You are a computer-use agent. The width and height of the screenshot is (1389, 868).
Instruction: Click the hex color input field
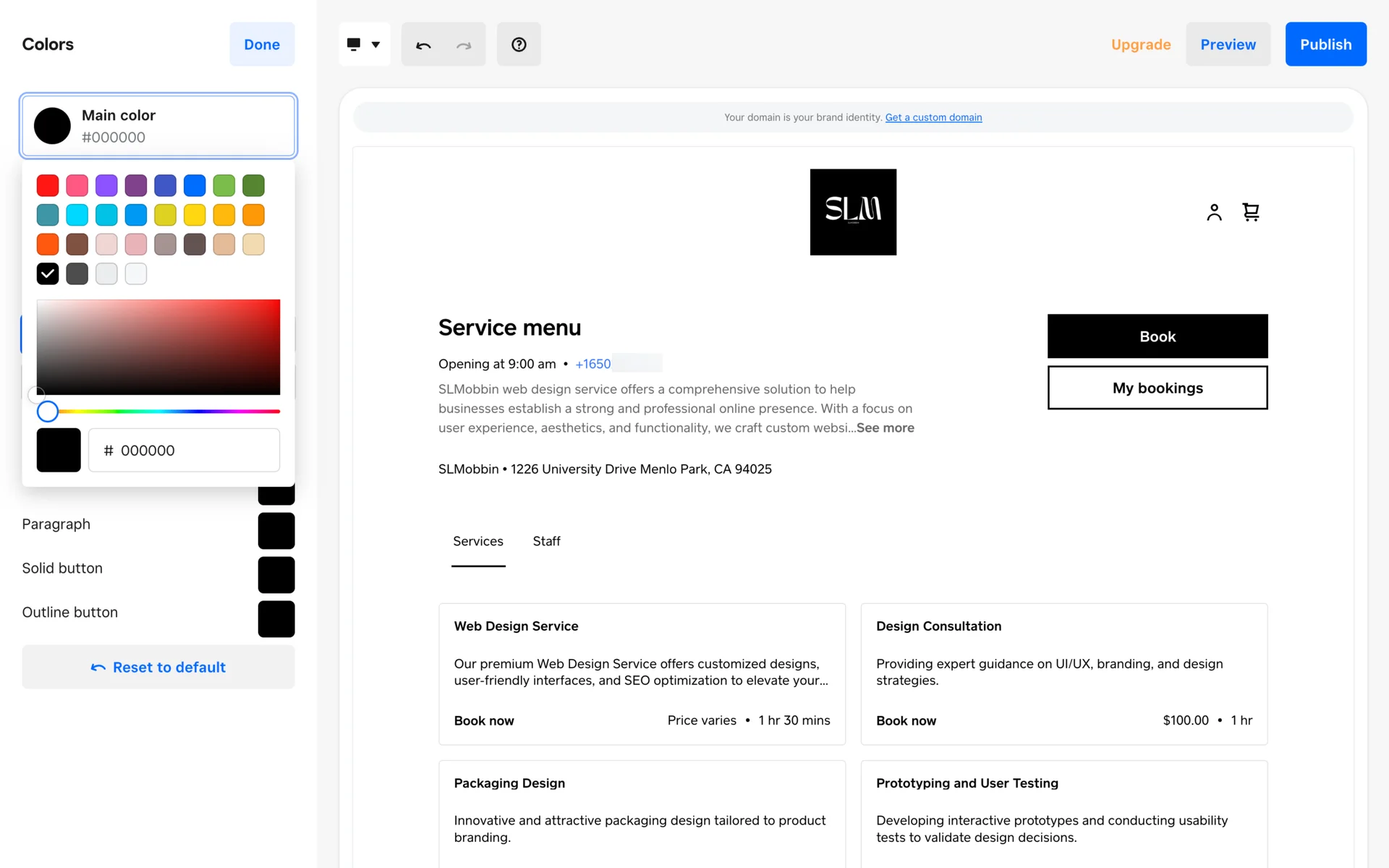coord(184,451)
